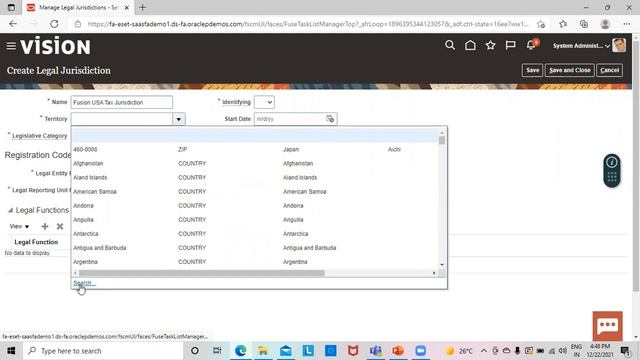Click the Save button
The height and width of the screenshot is (360, 640).
tap(532, 70)
